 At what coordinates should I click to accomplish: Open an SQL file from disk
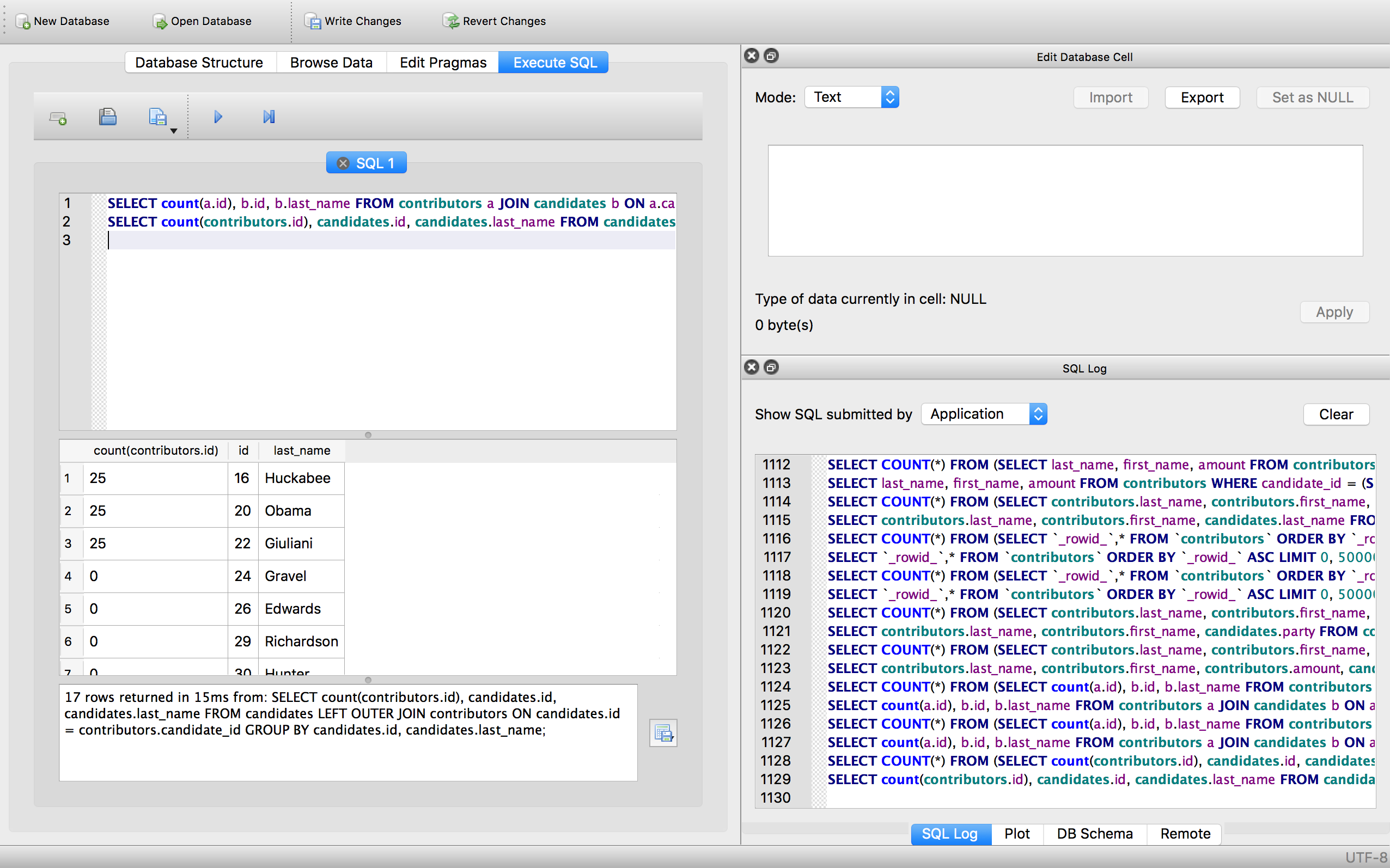pyautogui.click(x=108, y=117)
